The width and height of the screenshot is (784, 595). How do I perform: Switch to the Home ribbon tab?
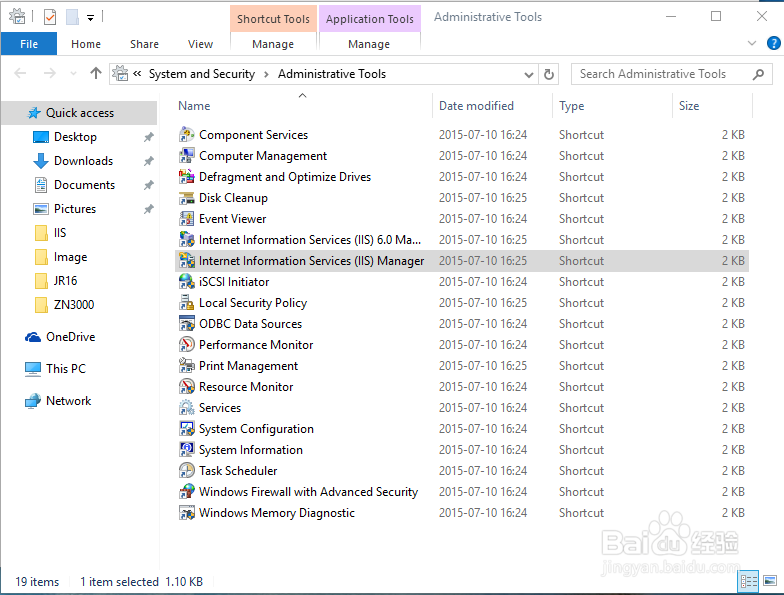[86, 44]
